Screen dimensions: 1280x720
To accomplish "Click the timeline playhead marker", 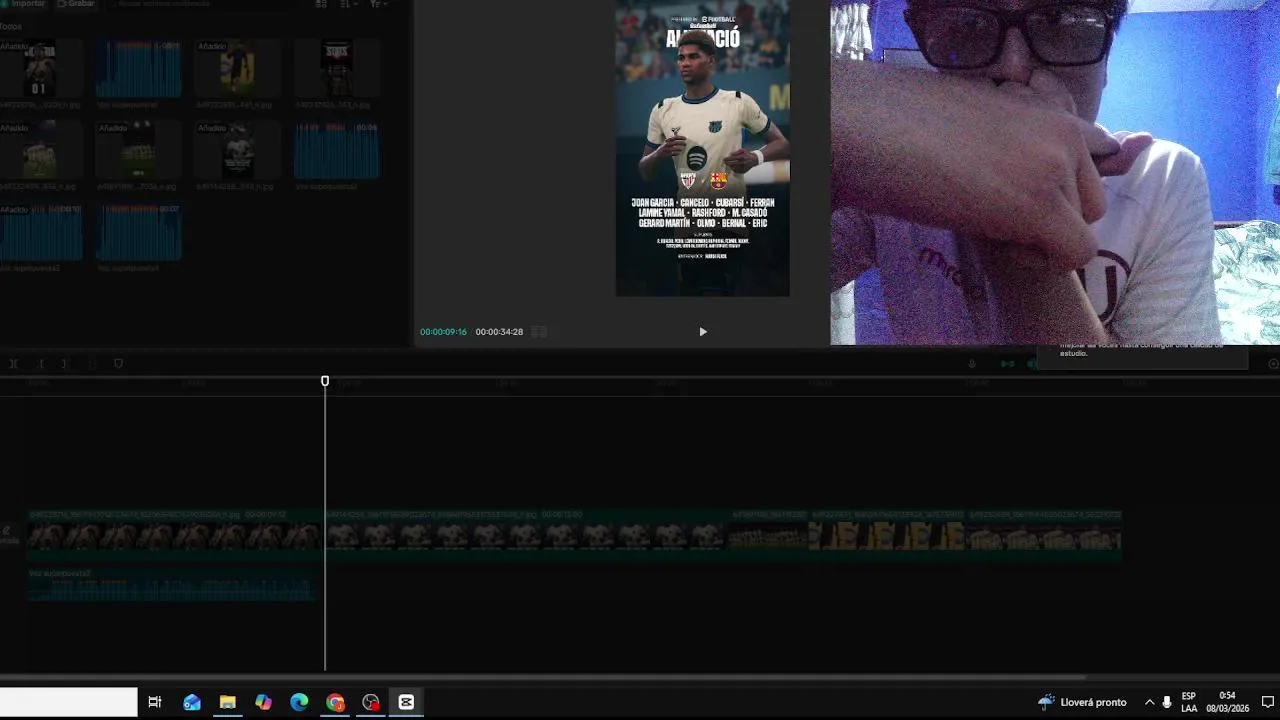I will coord(325,381).
